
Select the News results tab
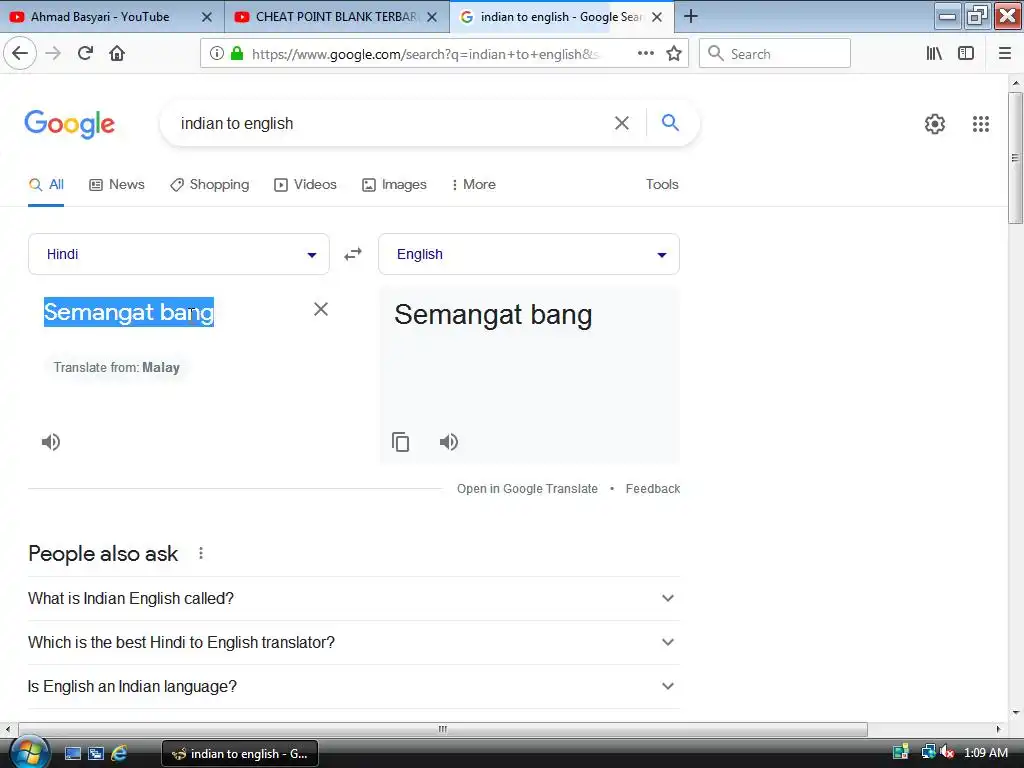[x=117, y=185]
